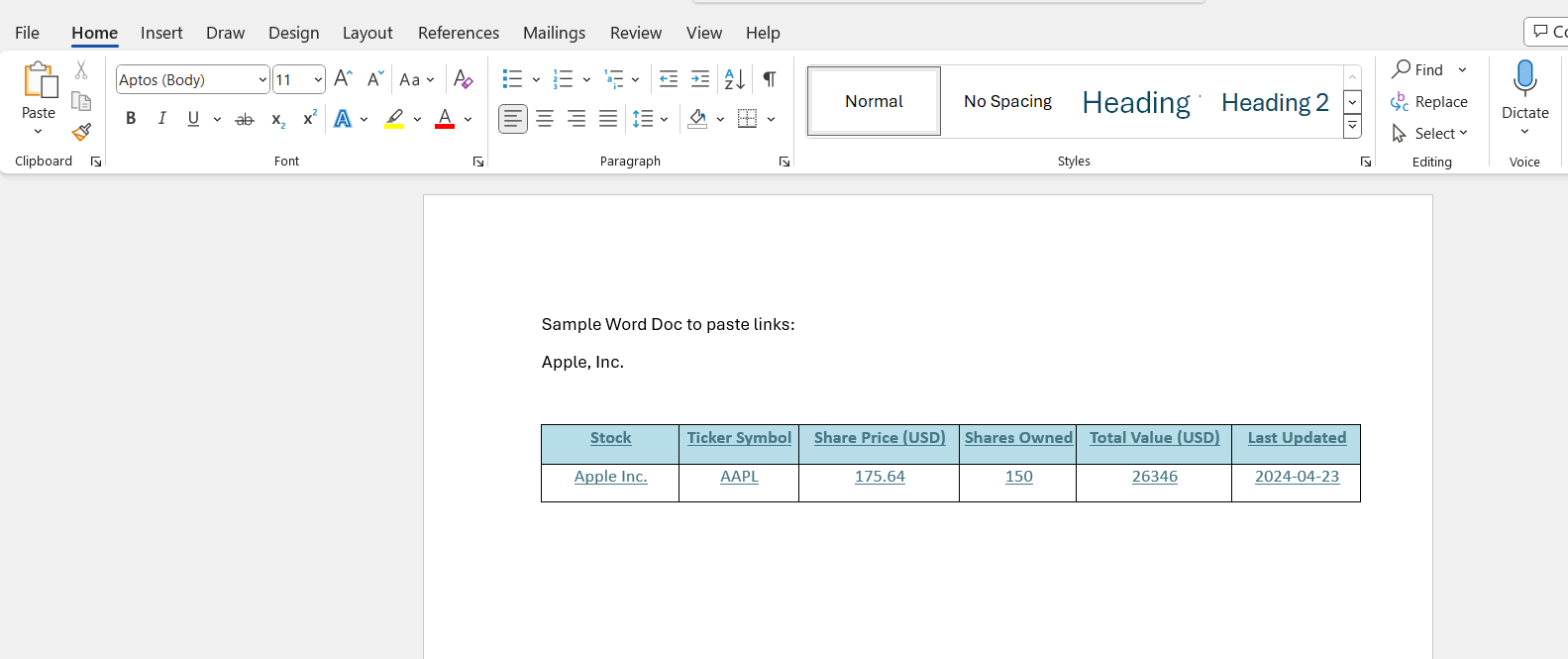Expand Find options arrow
Viewport: 1568px width, 659px height.
click(1463, 70)
